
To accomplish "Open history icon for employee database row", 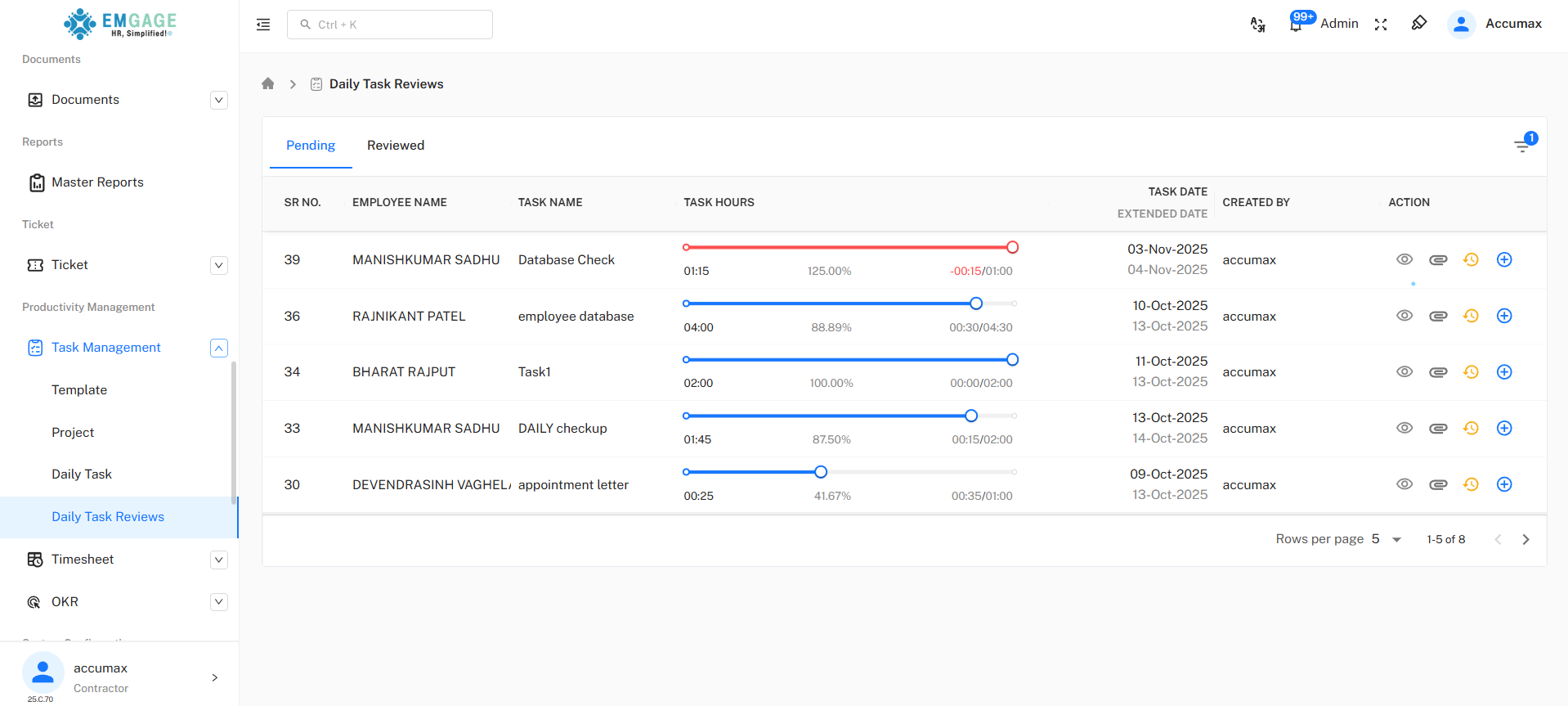I will click(x=1471, y=316).
